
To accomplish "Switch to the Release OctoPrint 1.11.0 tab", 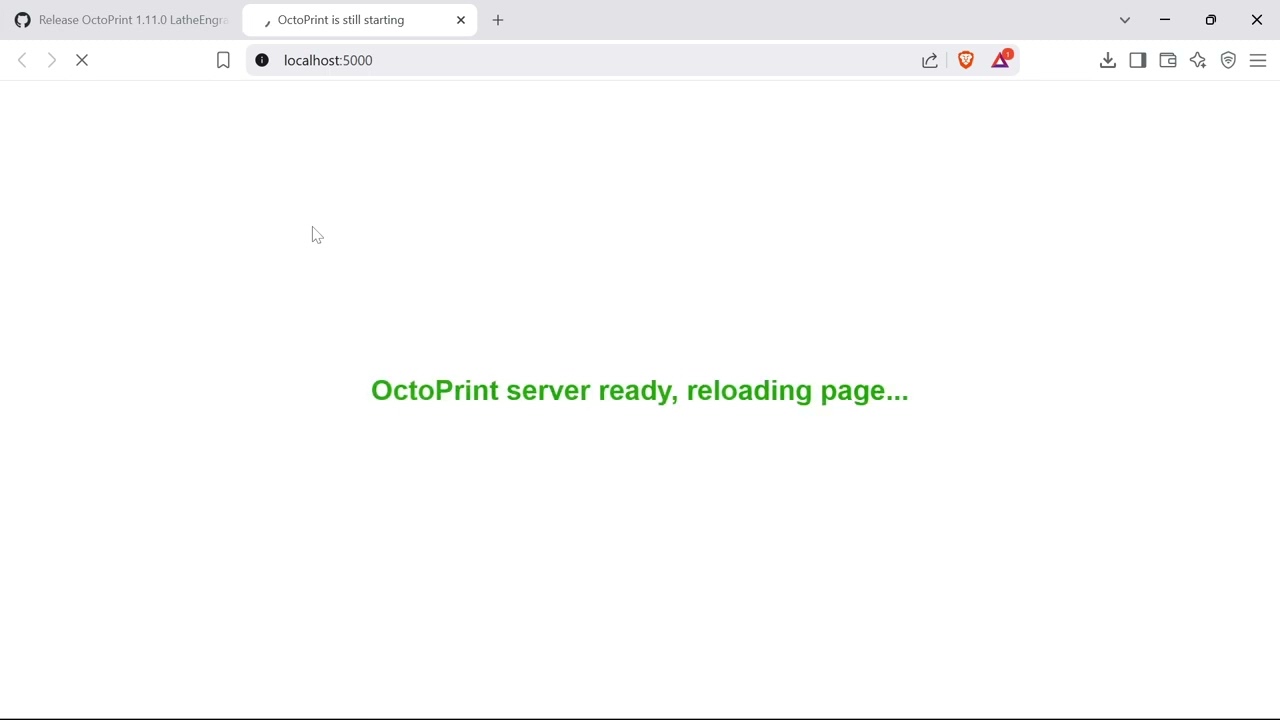I will [x=121, y=20].
